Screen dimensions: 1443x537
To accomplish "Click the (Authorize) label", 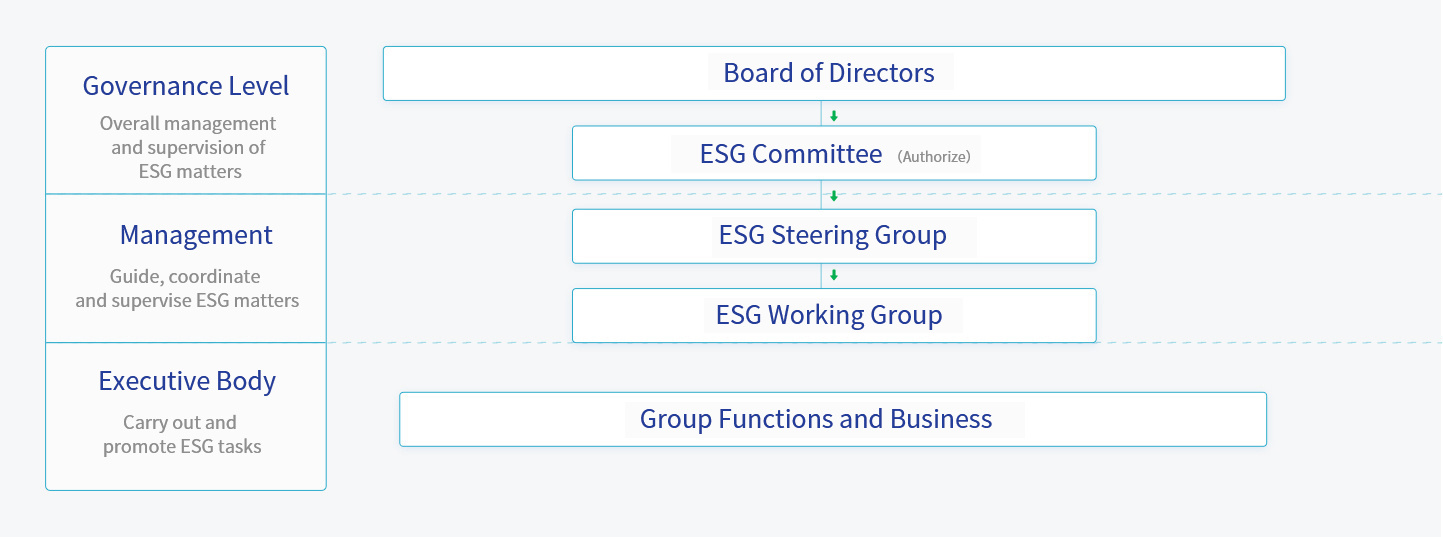I will click(x=934, y=156).
